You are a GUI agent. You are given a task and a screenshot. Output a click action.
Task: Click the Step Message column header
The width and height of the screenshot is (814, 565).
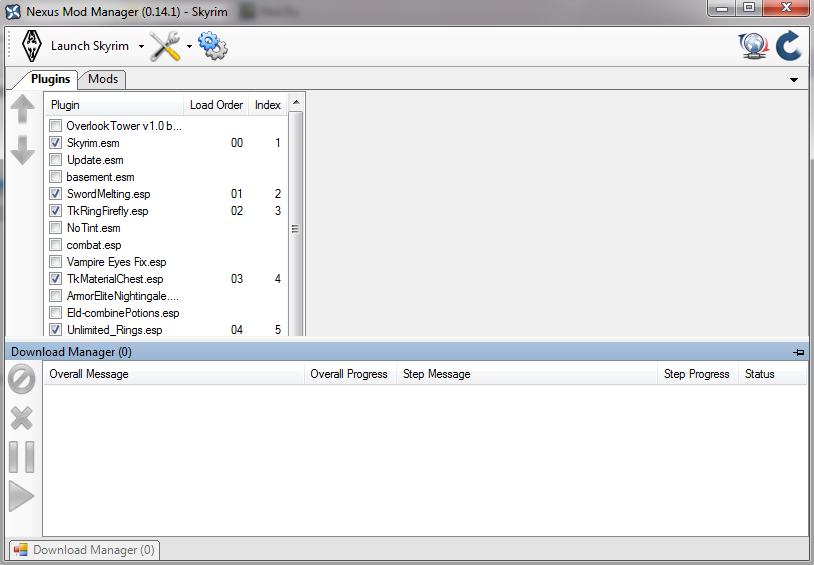pos(527,374)
